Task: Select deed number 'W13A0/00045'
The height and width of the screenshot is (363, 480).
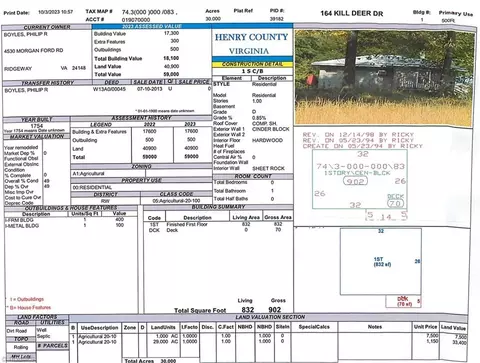Action: [x=109, y=89]
